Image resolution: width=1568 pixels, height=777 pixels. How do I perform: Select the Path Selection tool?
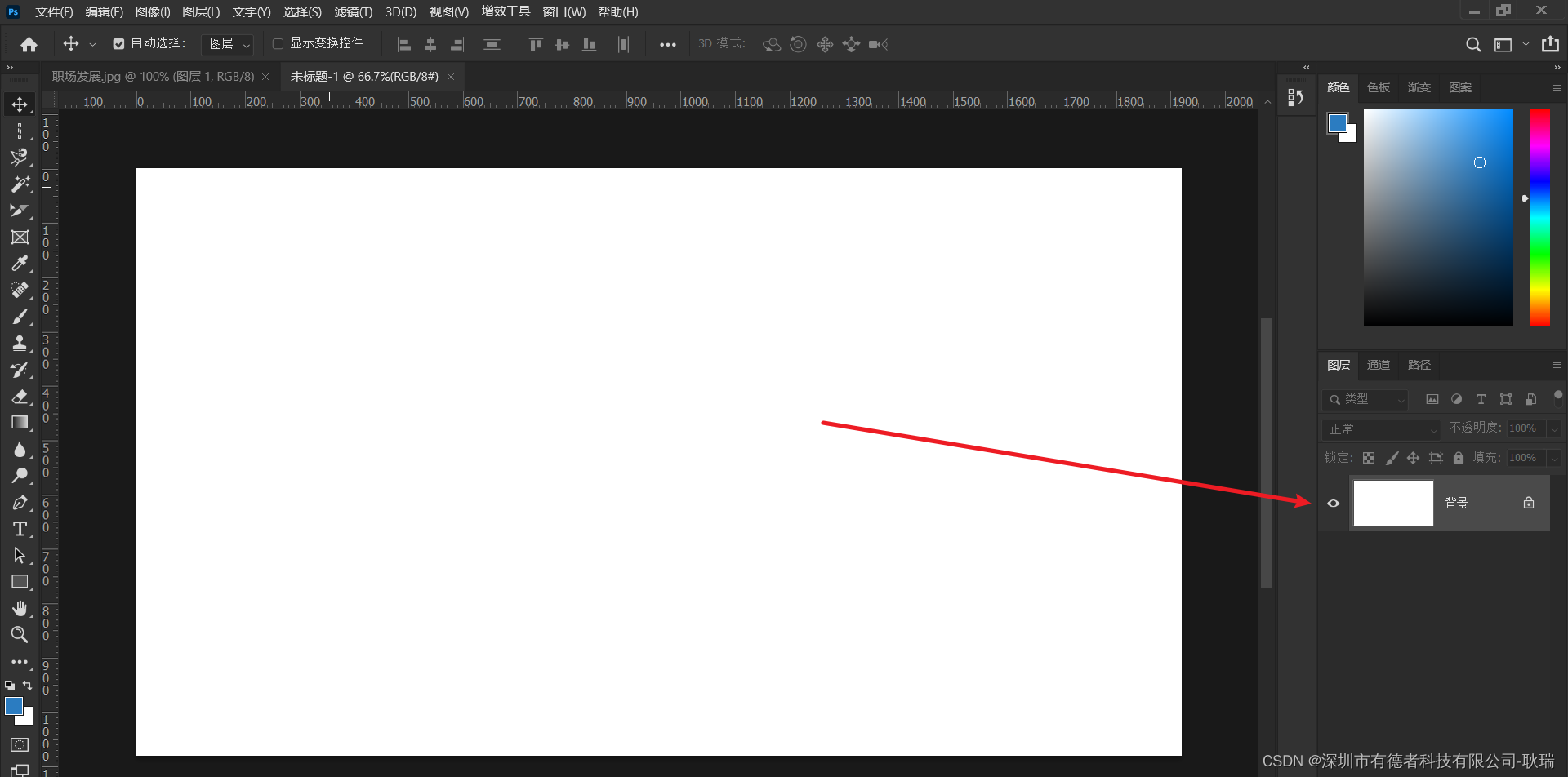pos(20,555)
